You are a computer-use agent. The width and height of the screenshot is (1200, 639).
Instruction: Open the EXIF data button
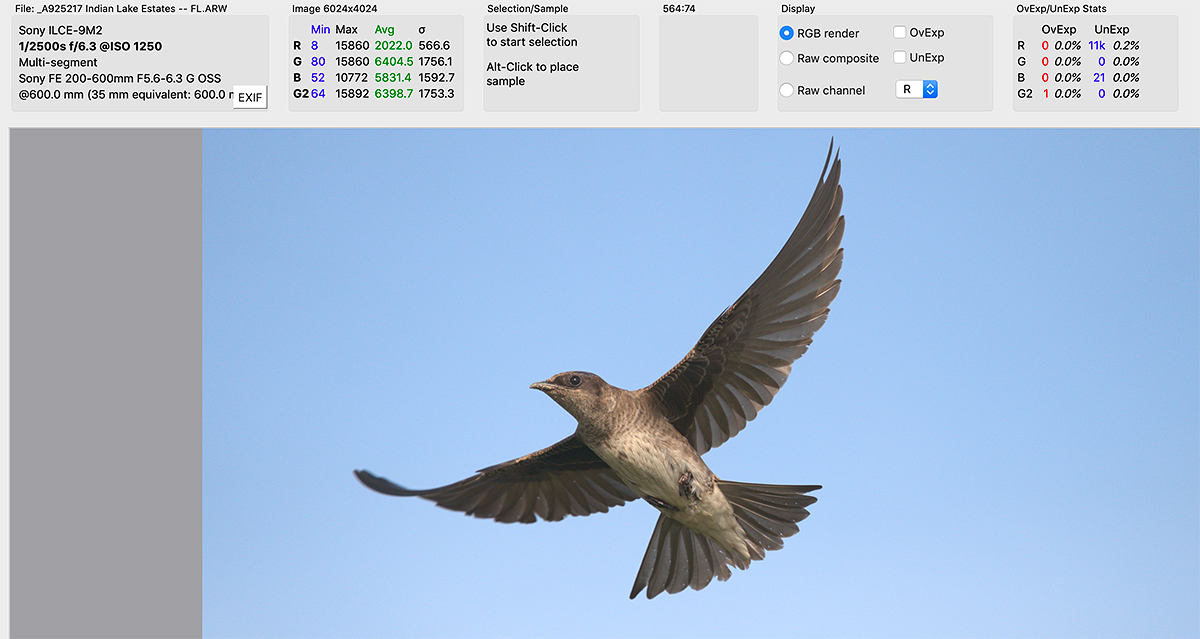coord(250,97)
